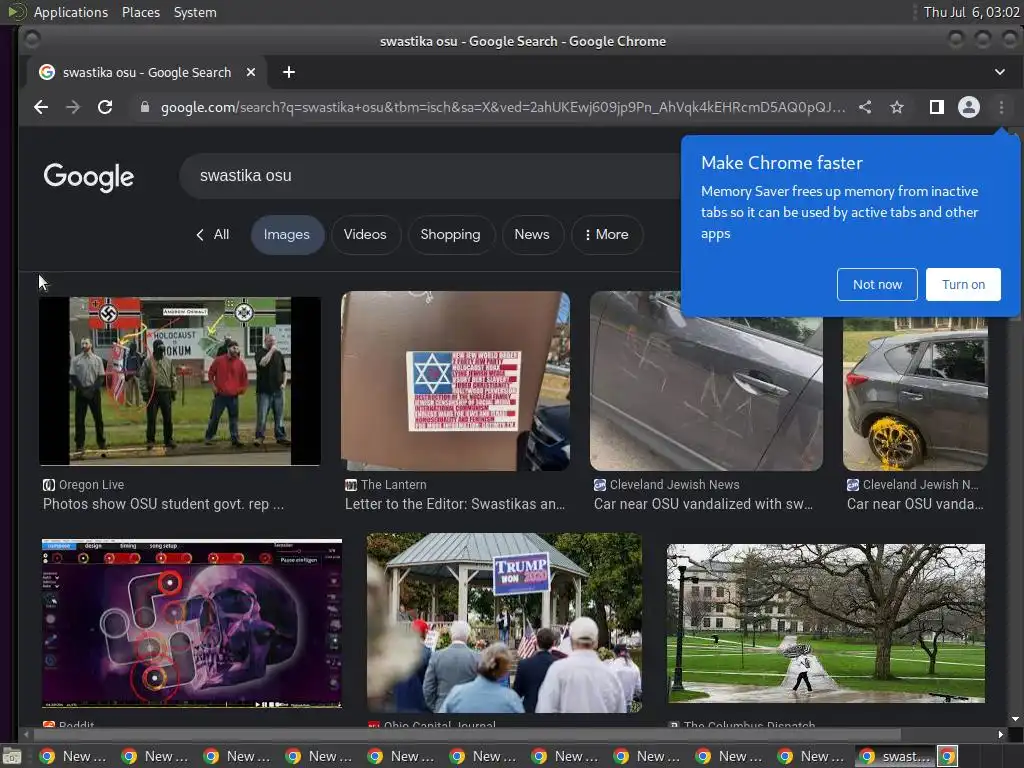Open The Lantern image thumbnail
Screen dimensions: 1024x768
pyautogui.click(x=455, y=381)
